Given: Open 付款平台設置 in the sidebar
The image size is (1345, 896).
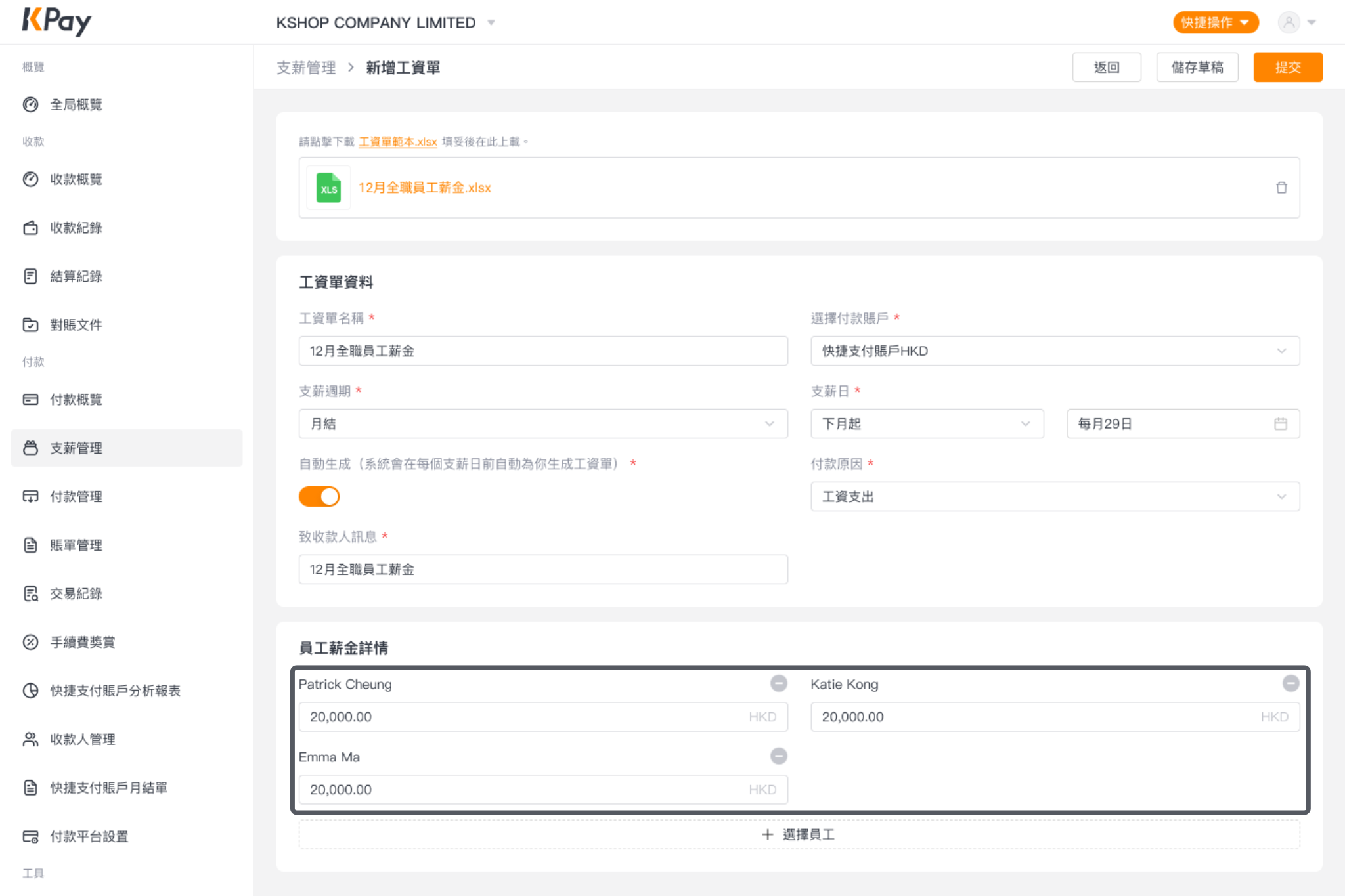Looking at the screenshot, I should 127,837.
